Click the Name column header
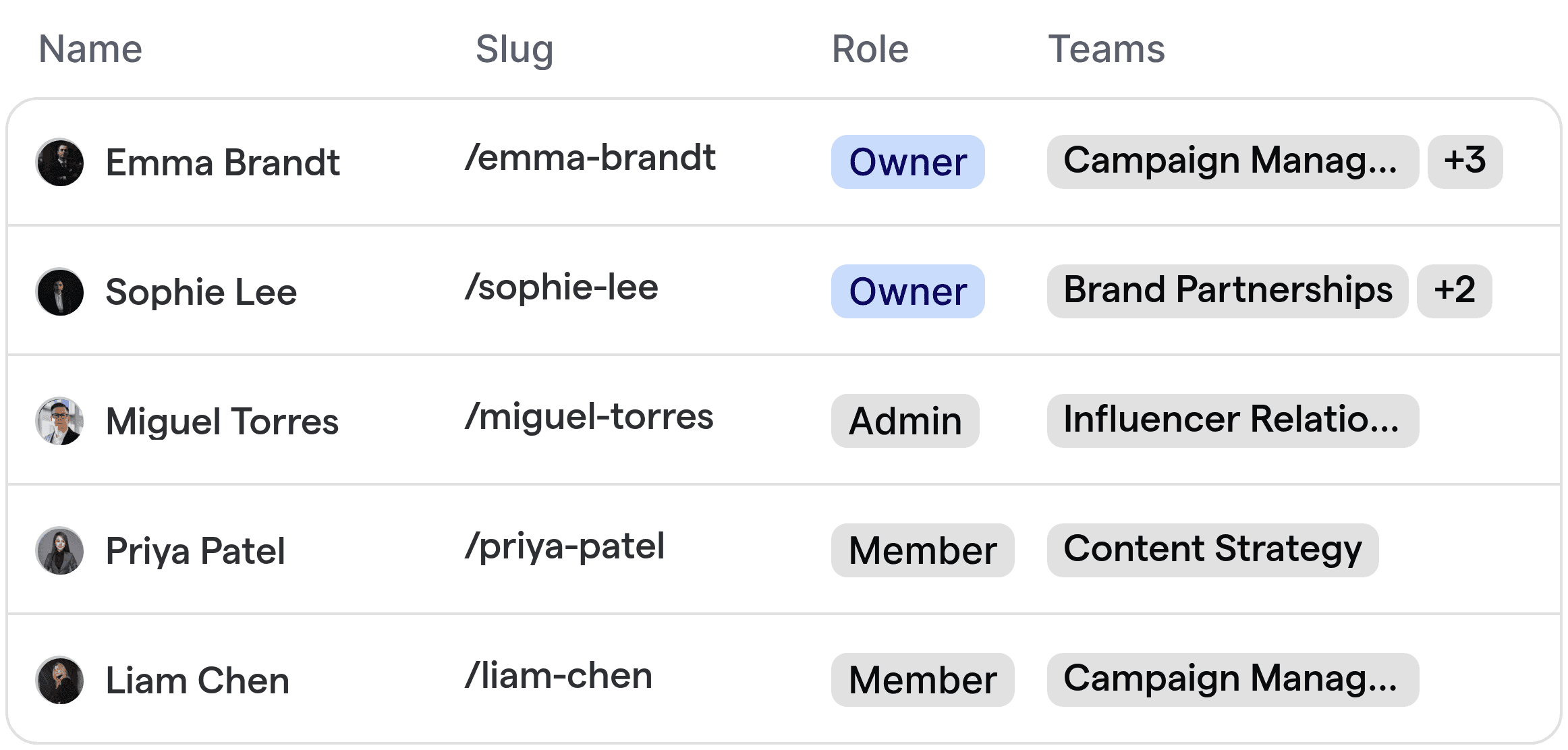The height and width of the screenshot is (750, 1568). (x=90, y=49)
